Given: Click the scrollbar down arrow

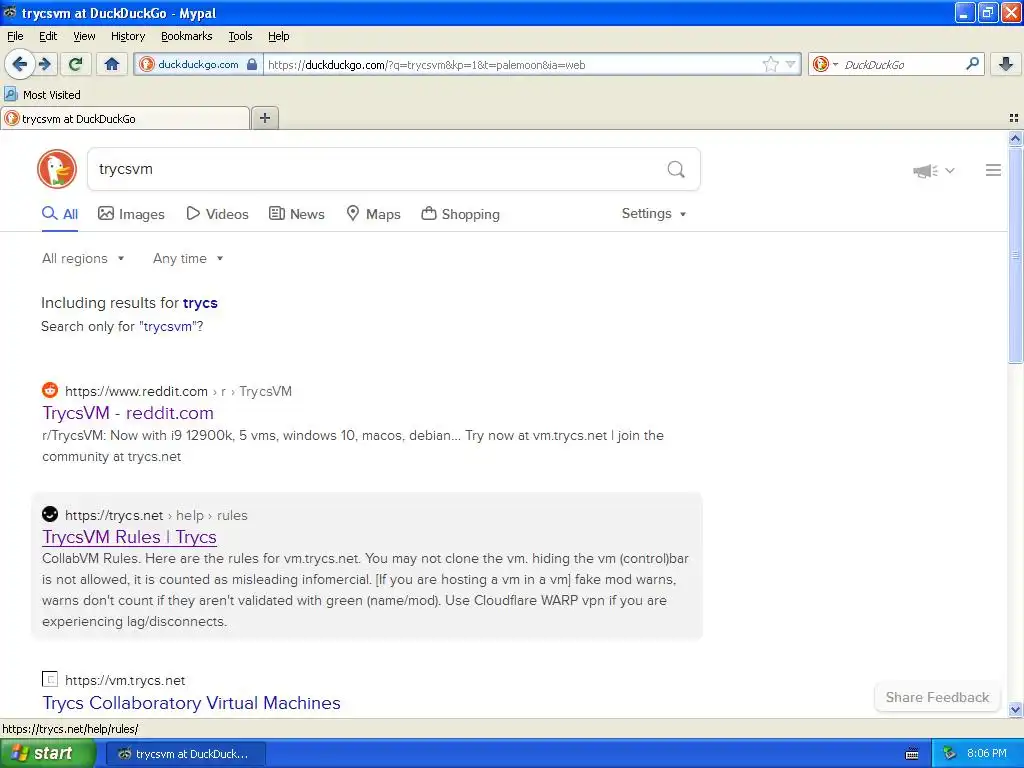Looking at the screenshot, I should click(x=1015, y=709).
